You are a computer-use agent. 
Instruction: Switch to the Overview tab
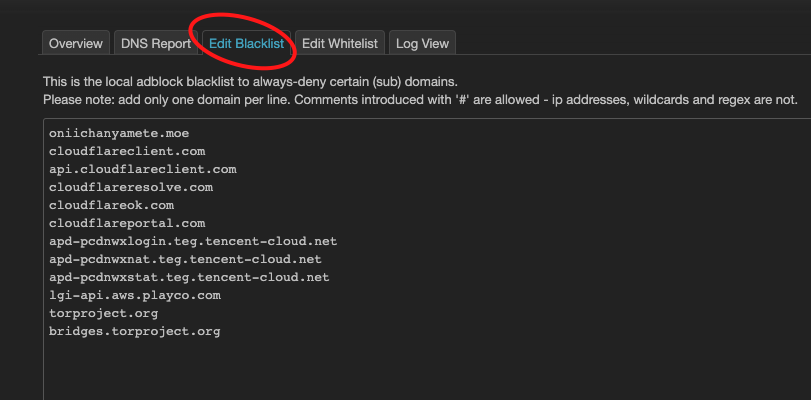pos(76,43)
